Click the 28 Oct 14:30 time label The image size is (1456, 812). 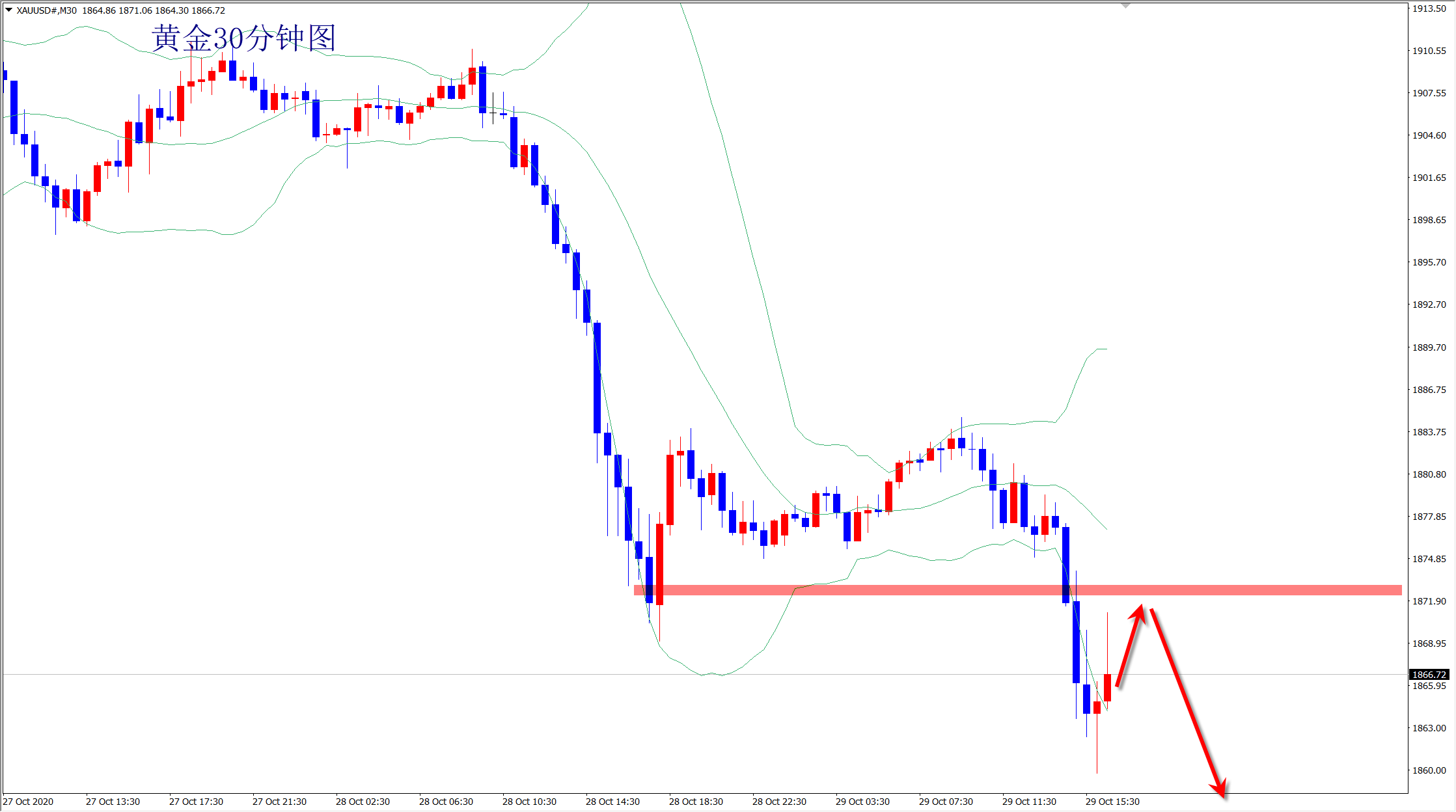tap(612, 802)
